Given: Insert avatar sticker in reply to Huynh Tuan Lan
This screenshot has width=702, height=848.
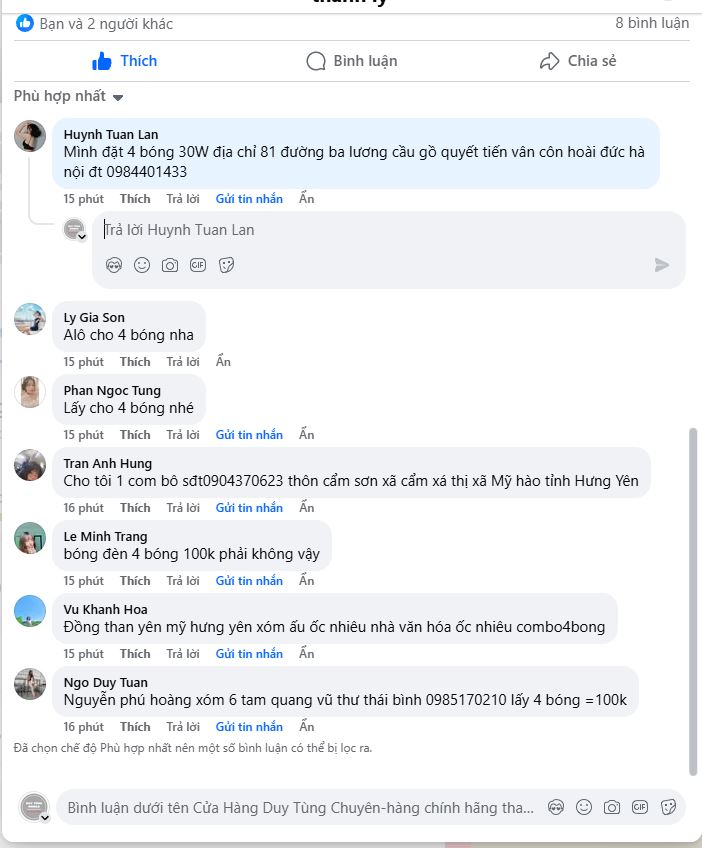Looking at the screenshot, I should [114, 265].
